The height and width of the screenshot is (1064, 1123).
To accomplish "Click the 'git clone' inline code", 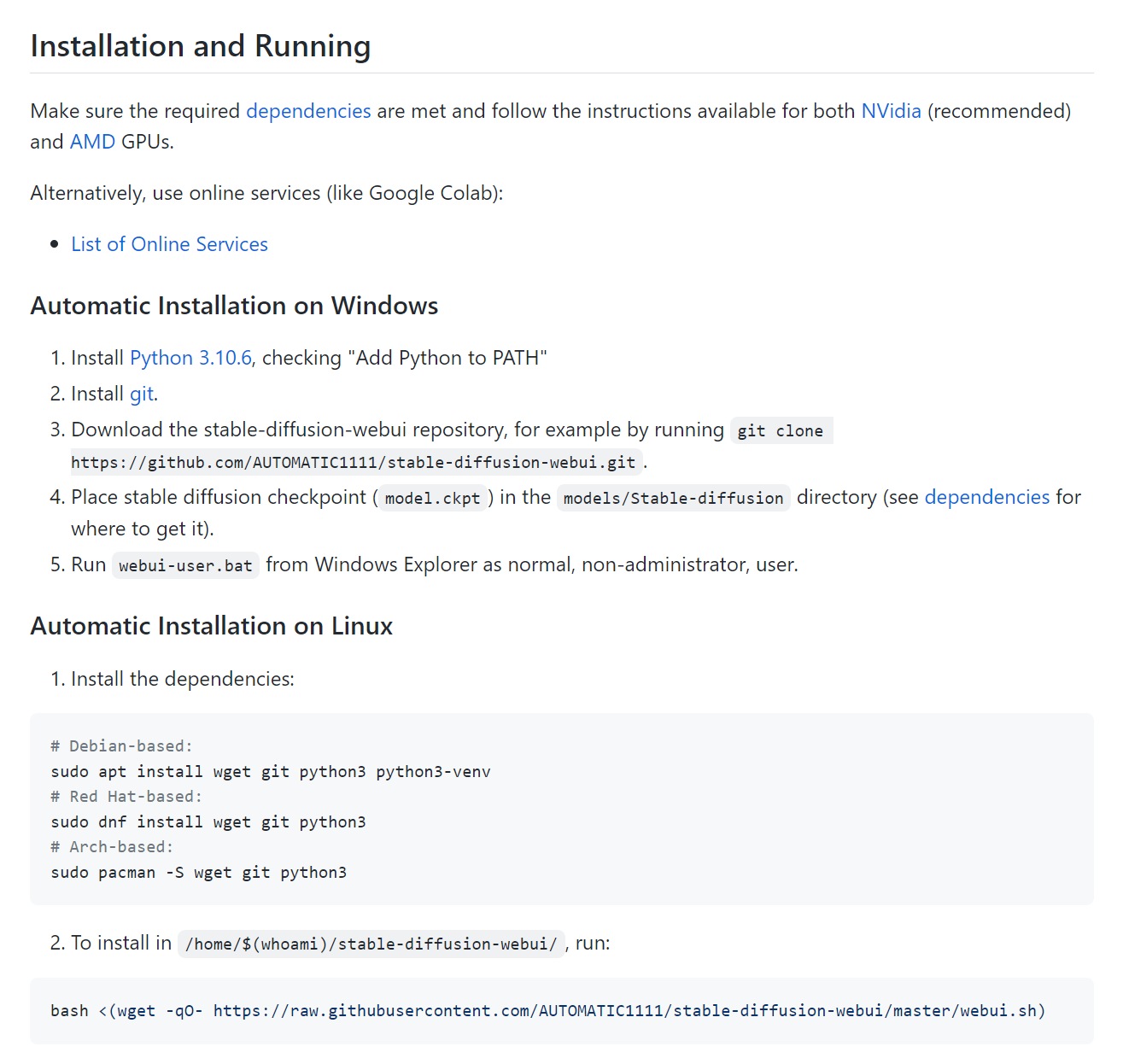I will 781,430.
